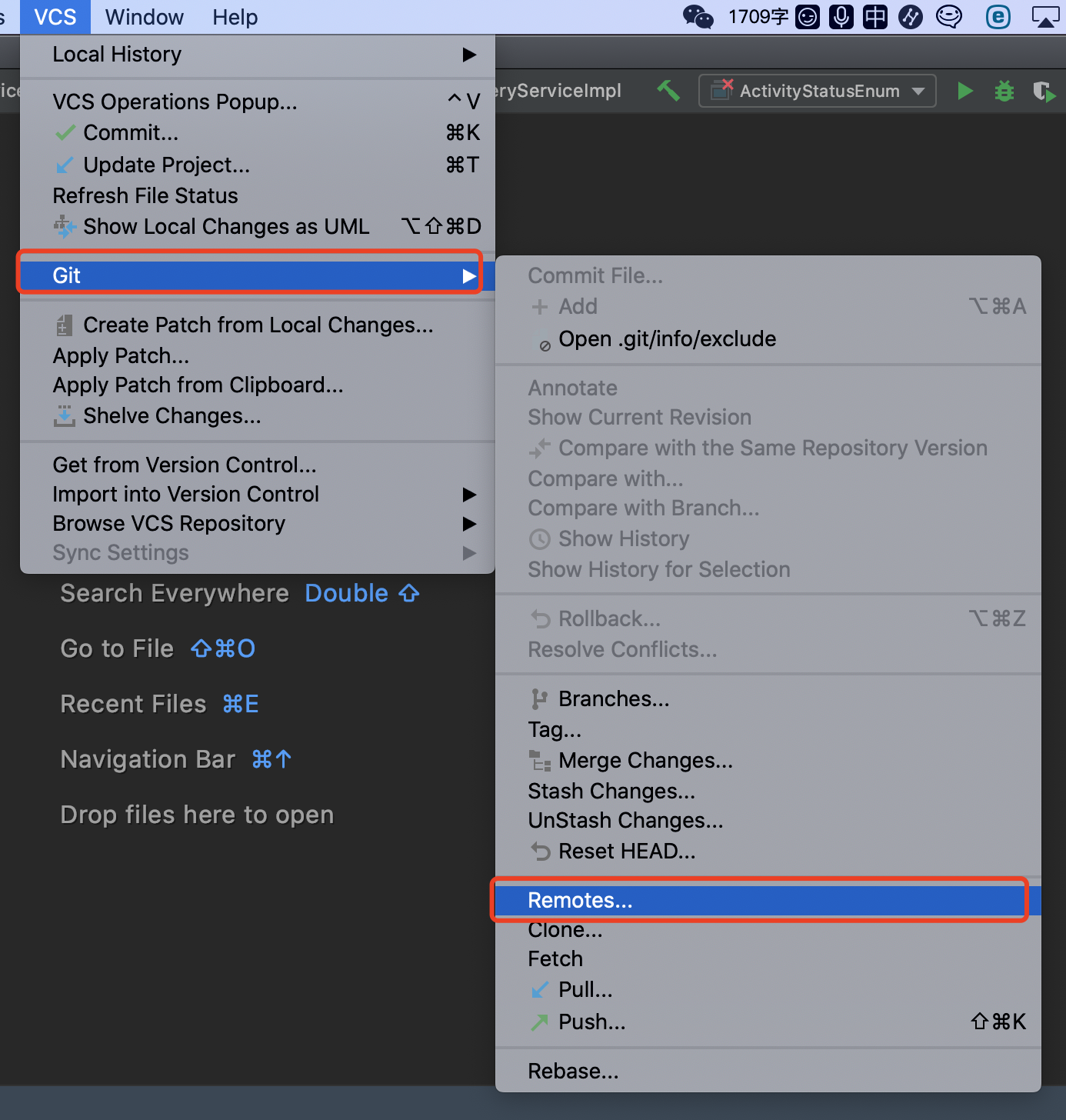Select Pull... with the blue arrow

coord(768,989)
